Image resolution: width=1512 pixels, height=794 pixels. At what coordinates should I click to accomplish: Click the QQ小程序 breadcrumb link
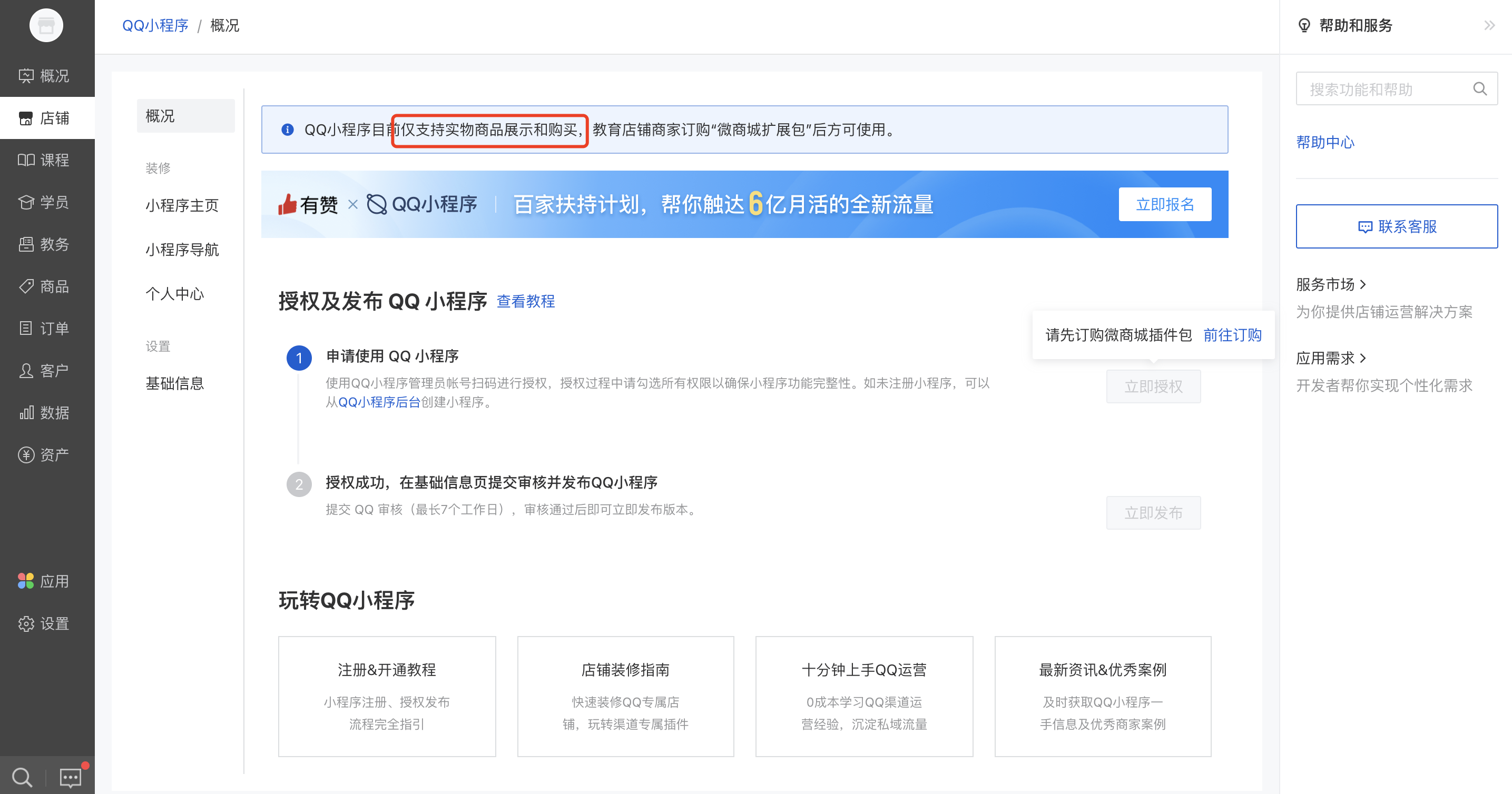(155, 26)
